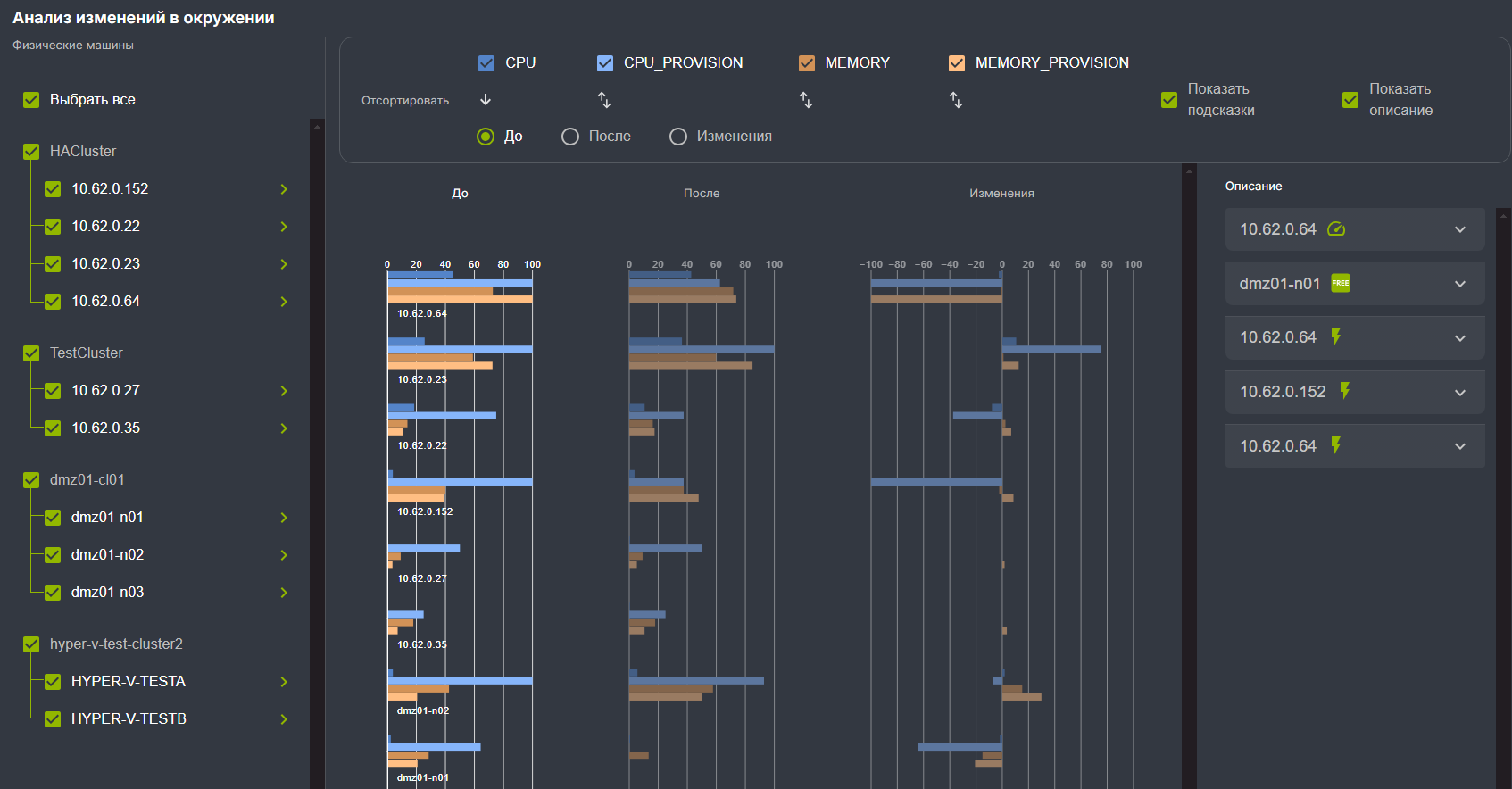Uncheck the 10.62.0.35 machine checkbox
1512x789 pixels.
(53, 428)
